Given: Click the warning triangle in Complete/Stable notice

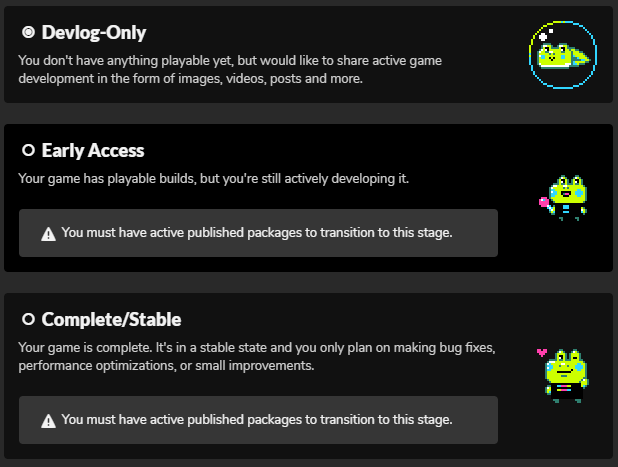Looking at the screenshot, I should (x=48, y=420).
